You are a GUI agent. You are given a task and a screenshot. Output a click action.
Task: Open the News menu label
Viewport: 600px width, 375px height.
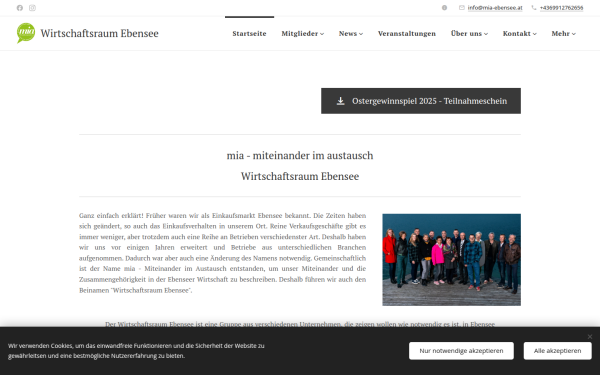(348, 34)
